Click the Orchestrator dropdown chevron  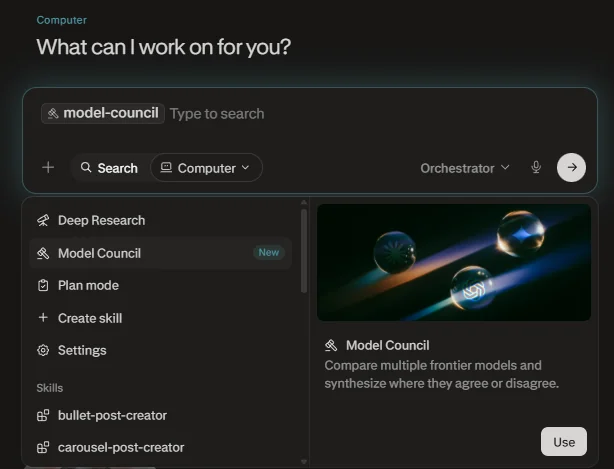coord(505,167)
